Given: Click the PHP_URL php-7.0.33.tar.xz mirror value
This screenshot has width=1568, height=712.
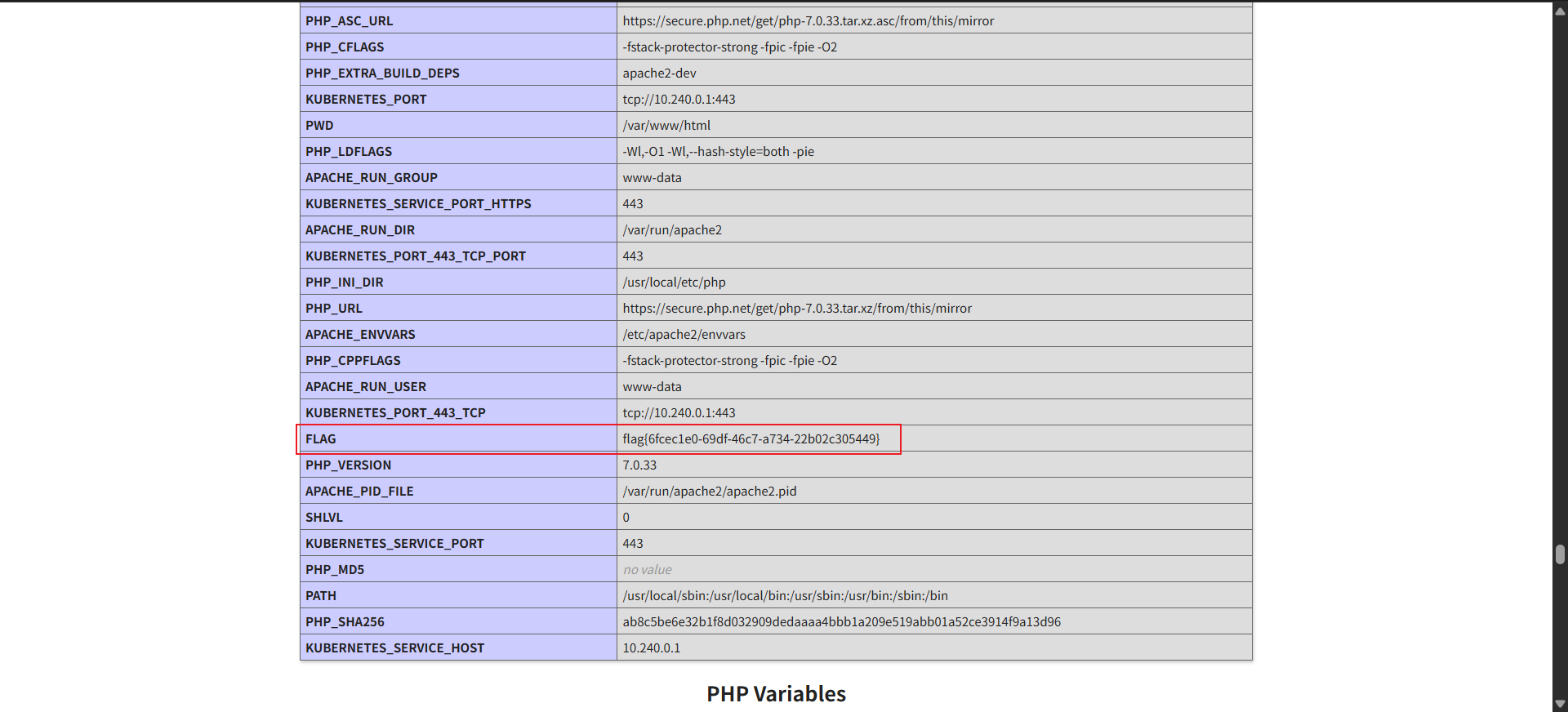Looking at the screenshot, I should [797, 309].
